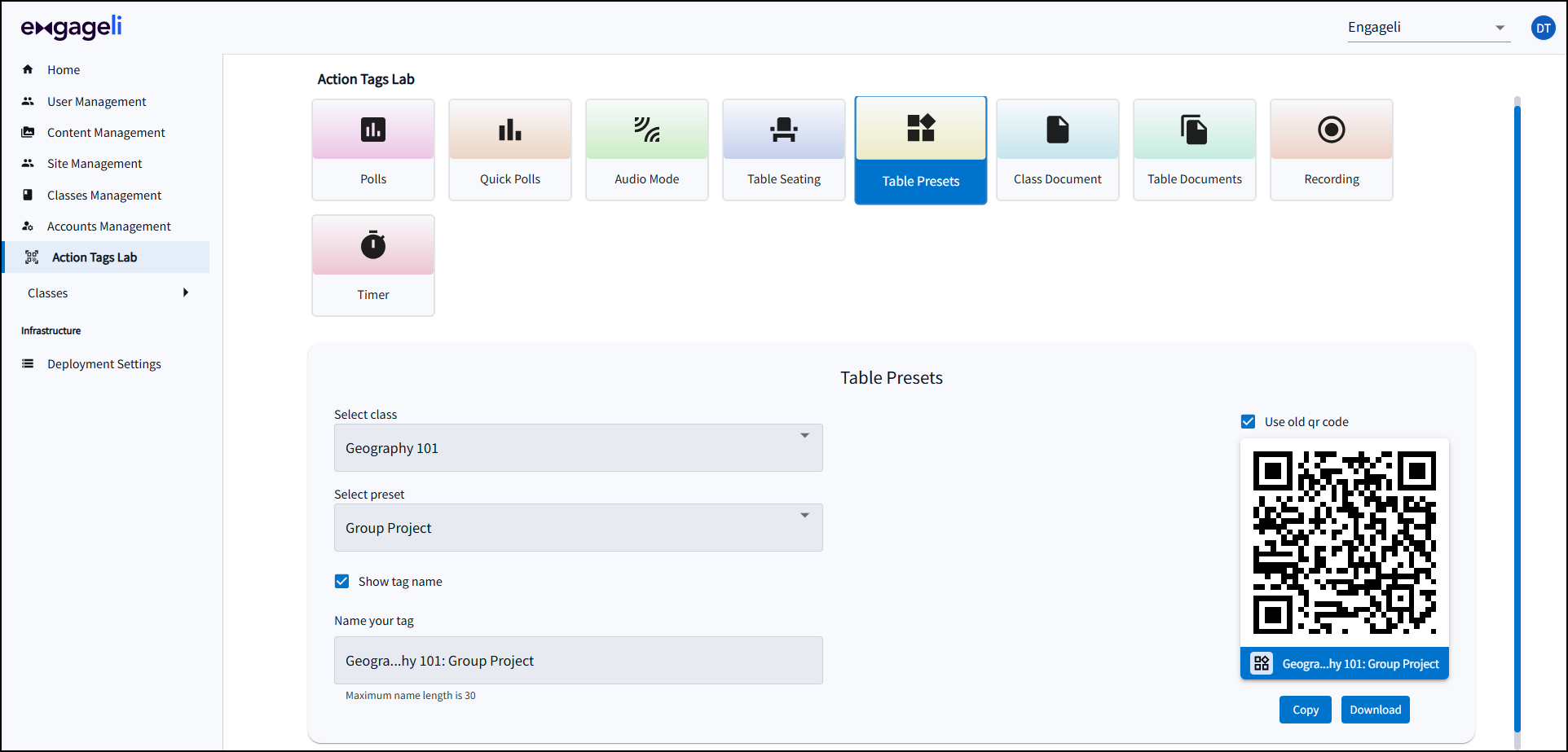Click the DT user avatar
Screen dimensions: 1568x752
pos(1544,28)
